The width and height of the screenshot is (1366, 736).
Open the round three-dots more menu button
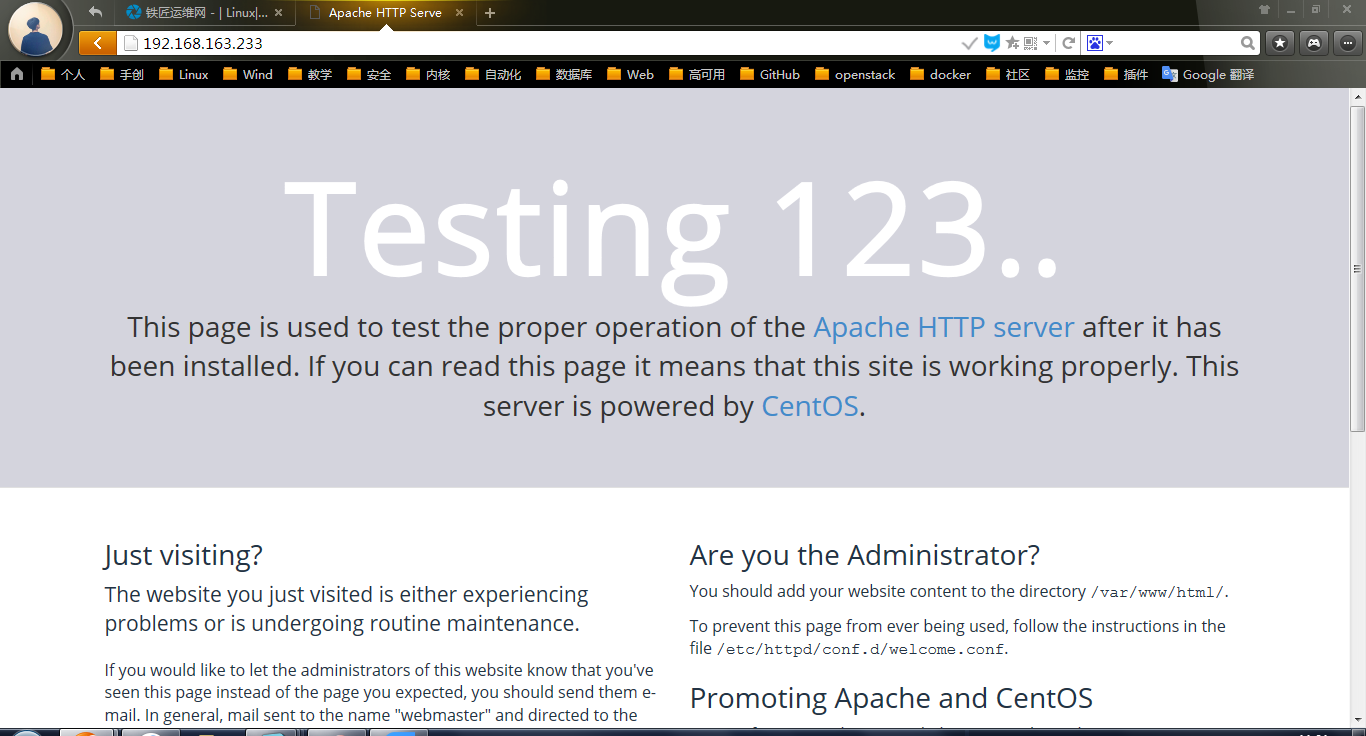point(1347,43)
